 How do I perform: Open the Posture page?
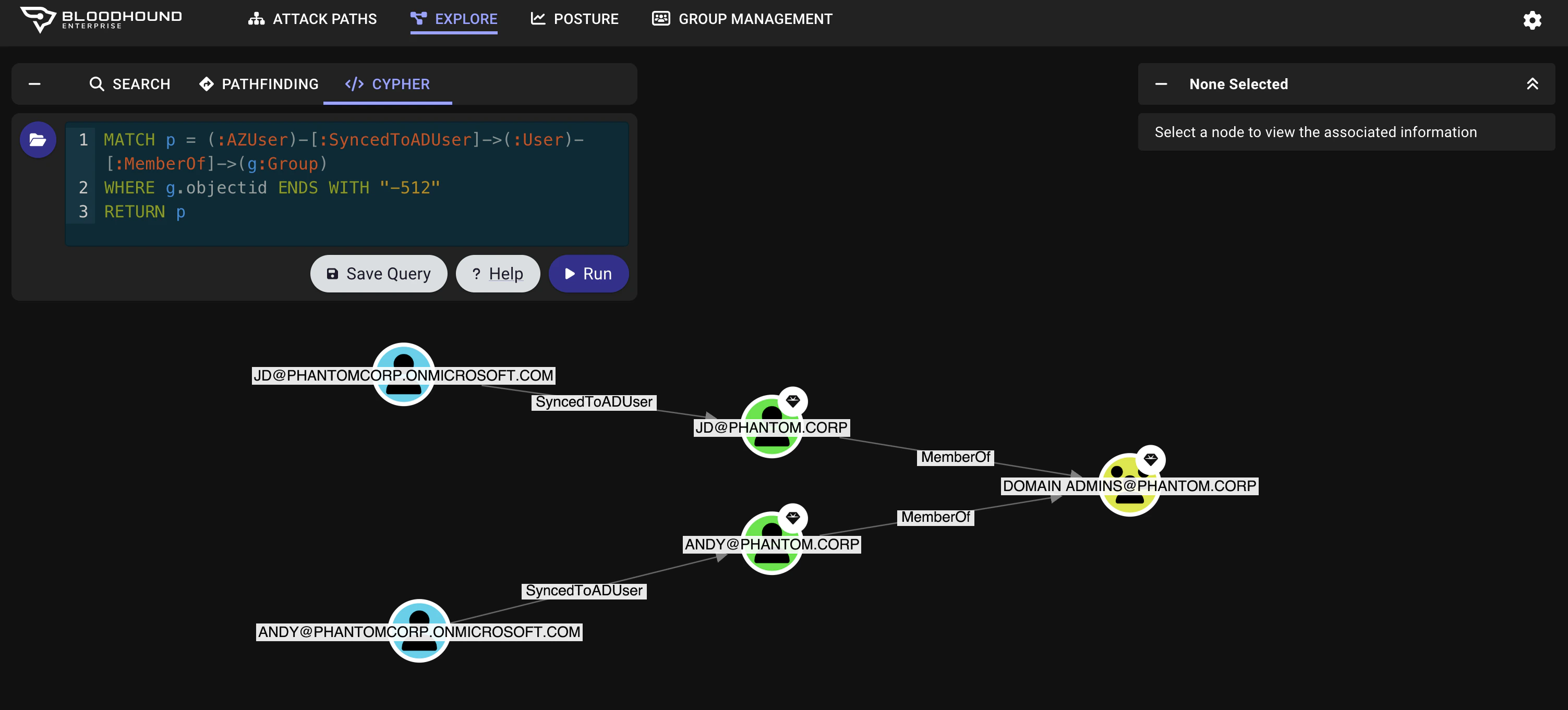click(x=574, y=19)
